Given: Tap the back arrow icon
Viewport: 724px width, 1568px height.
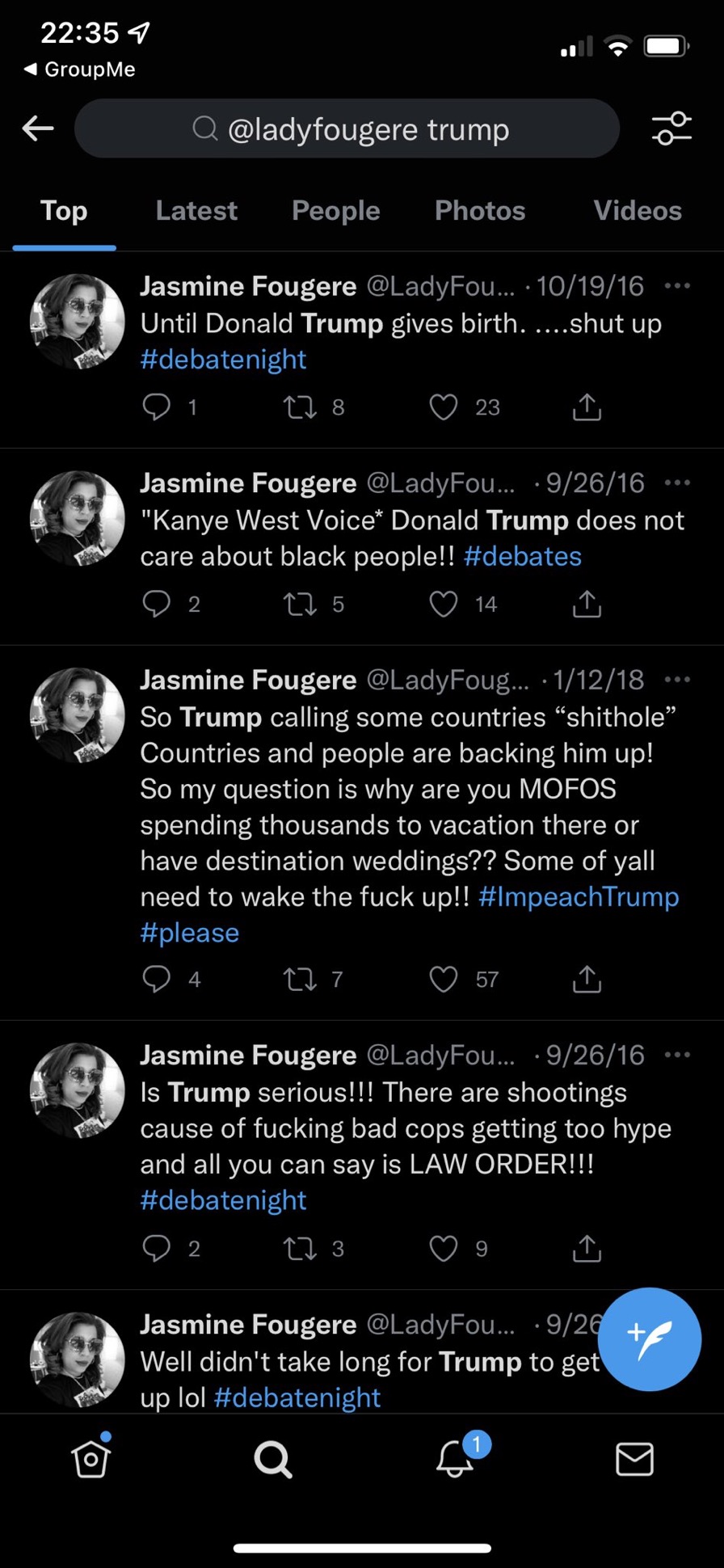Looking at the screenshot, I should click(x=38, y=128).
